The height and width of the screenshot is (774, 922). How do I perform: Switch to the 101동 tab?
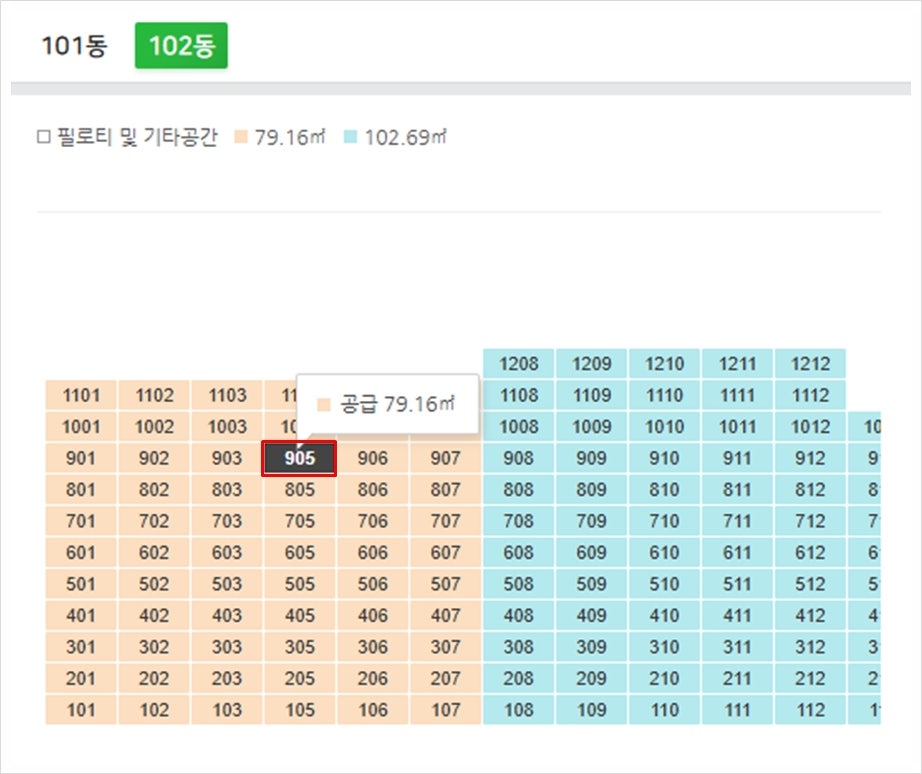(74, 45)
